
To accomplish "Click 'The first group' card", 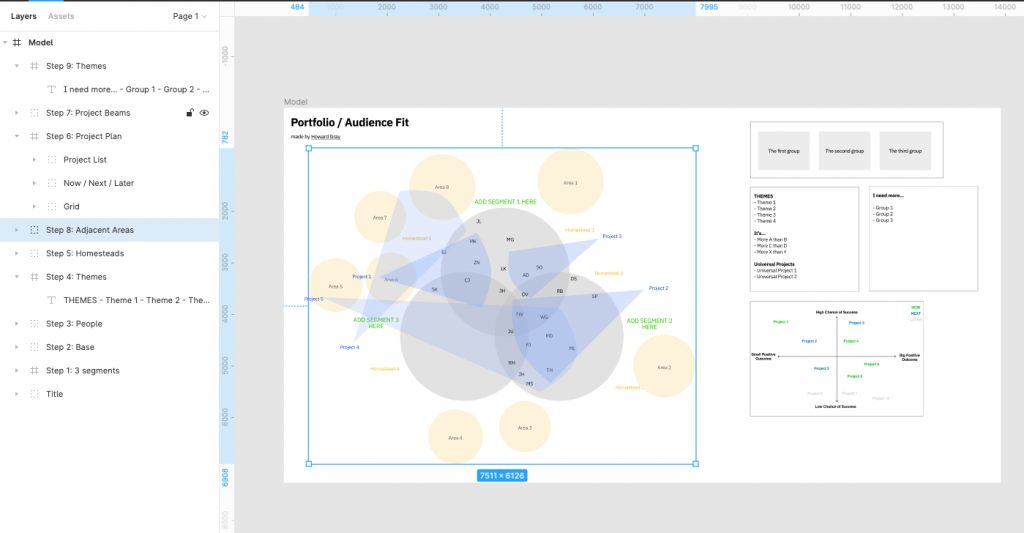I will [x=784, y=151].
